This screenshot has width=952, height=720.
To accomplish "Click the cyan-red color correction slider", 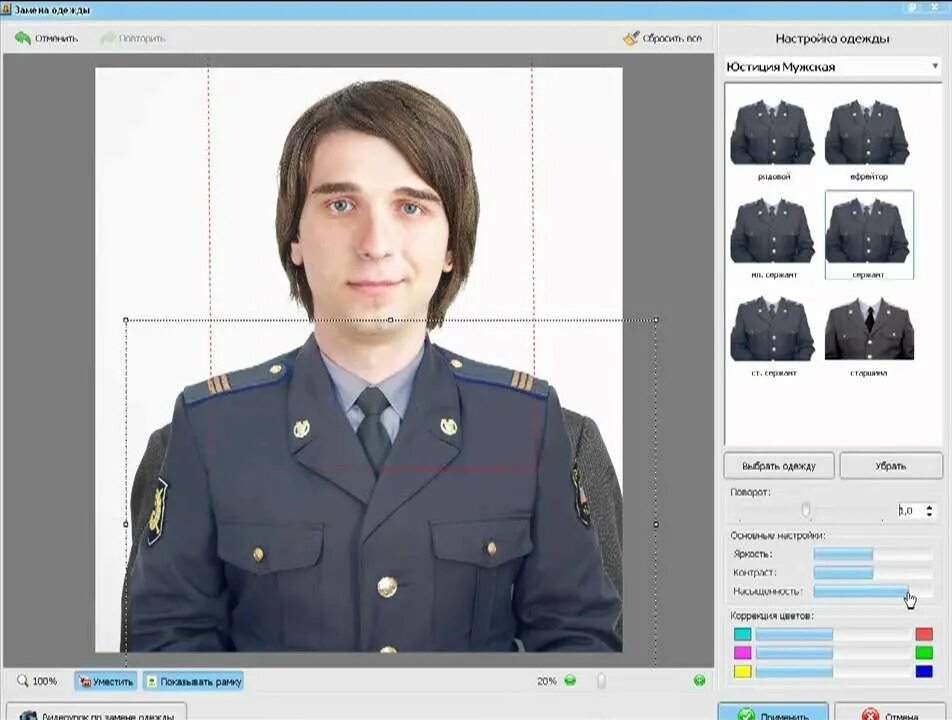I will click(833, 634).
